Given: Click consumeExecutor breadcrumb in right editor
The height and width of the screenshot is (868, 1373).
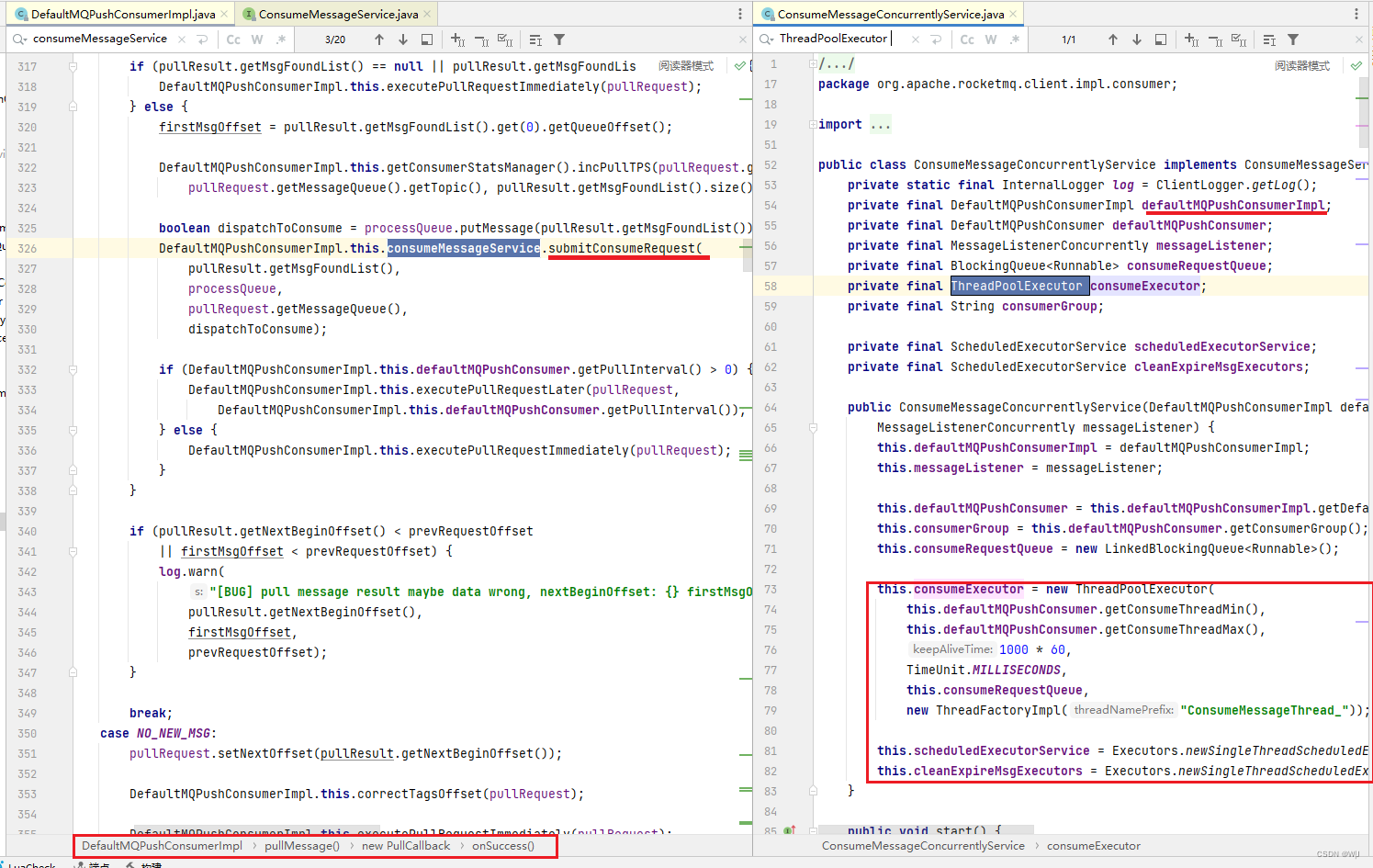Looking at the screenshot, I should click(1094, 846).
